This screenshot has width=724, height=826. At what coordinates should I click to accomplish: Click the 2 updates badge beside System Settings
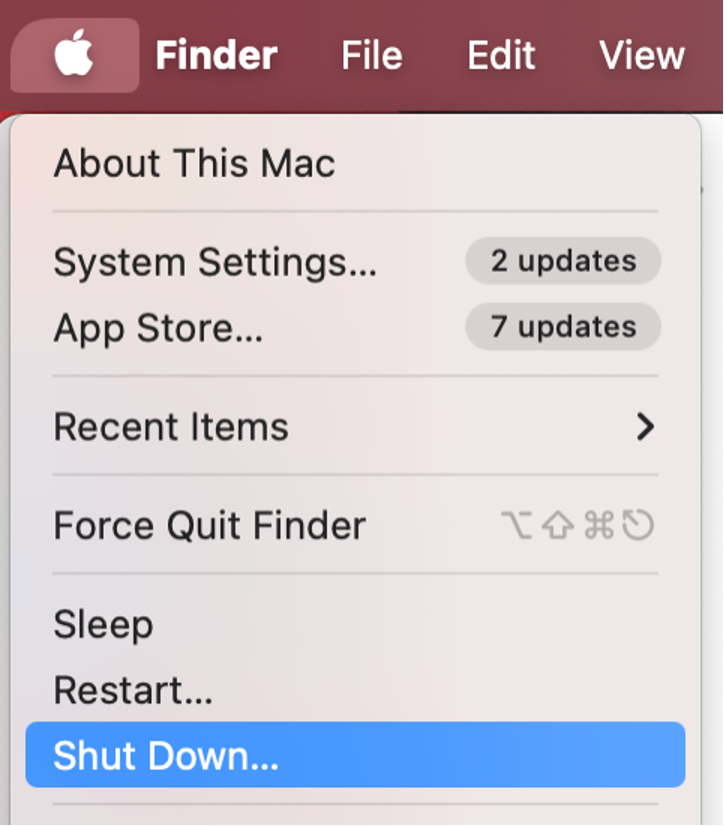click(563, 261)
